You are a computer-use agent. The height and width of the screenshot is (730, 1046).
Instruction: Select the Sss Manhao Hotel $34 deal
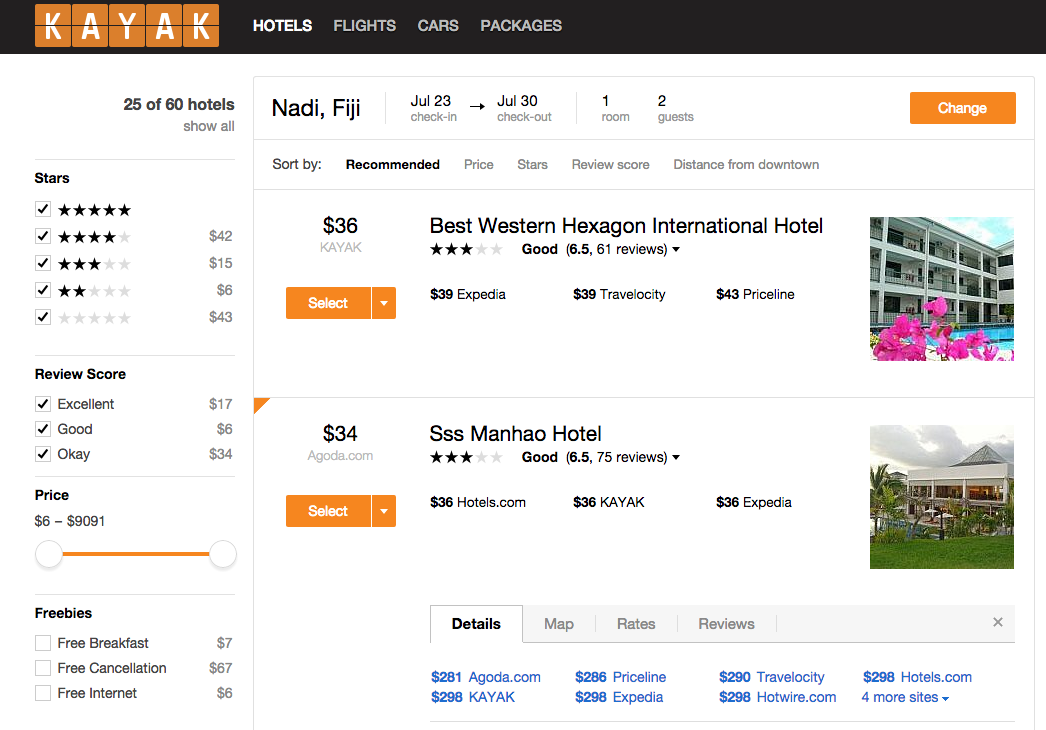(328, 511)
